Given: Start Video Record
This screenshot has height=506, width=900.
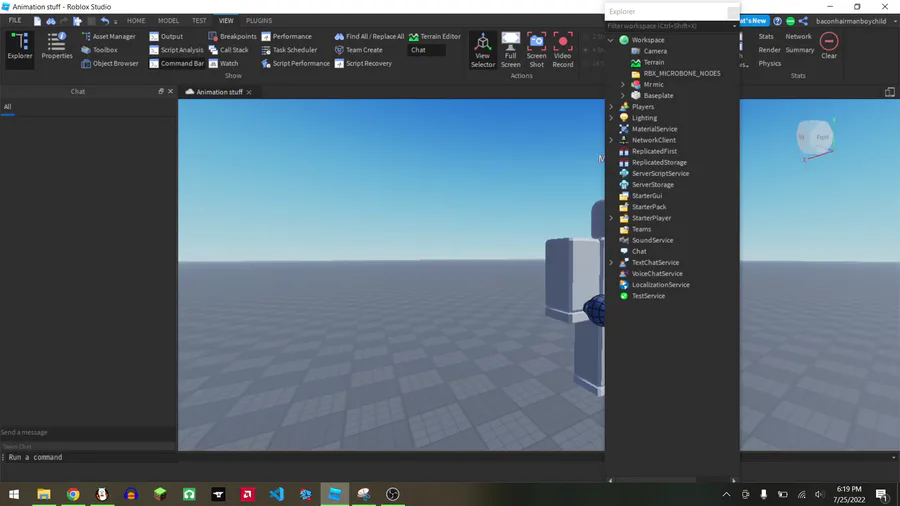Looking at the screenshot, I should (x=562, y=50).
